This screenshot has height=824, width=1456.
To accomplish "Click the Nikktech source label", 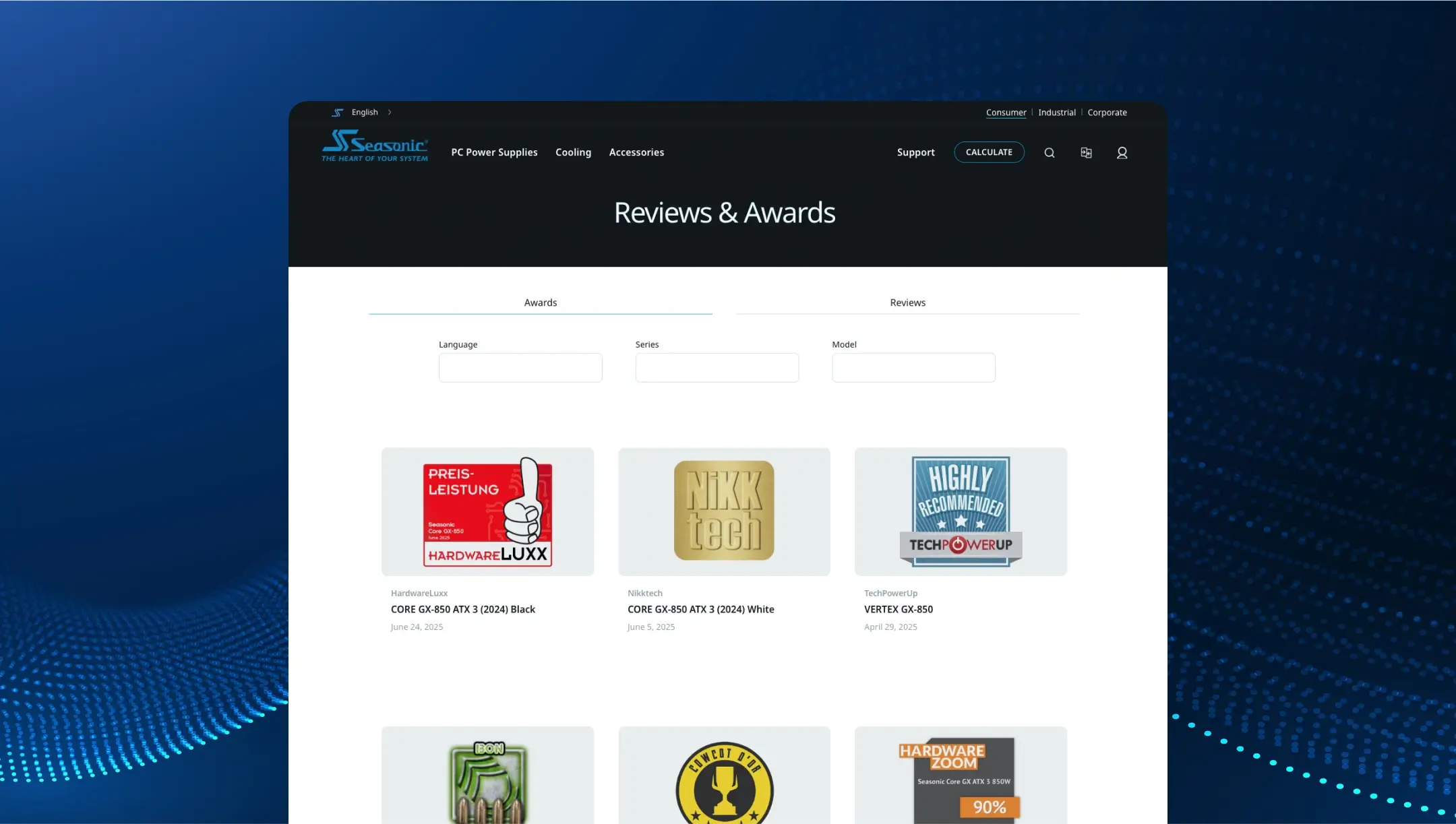I will coord(645,594).
